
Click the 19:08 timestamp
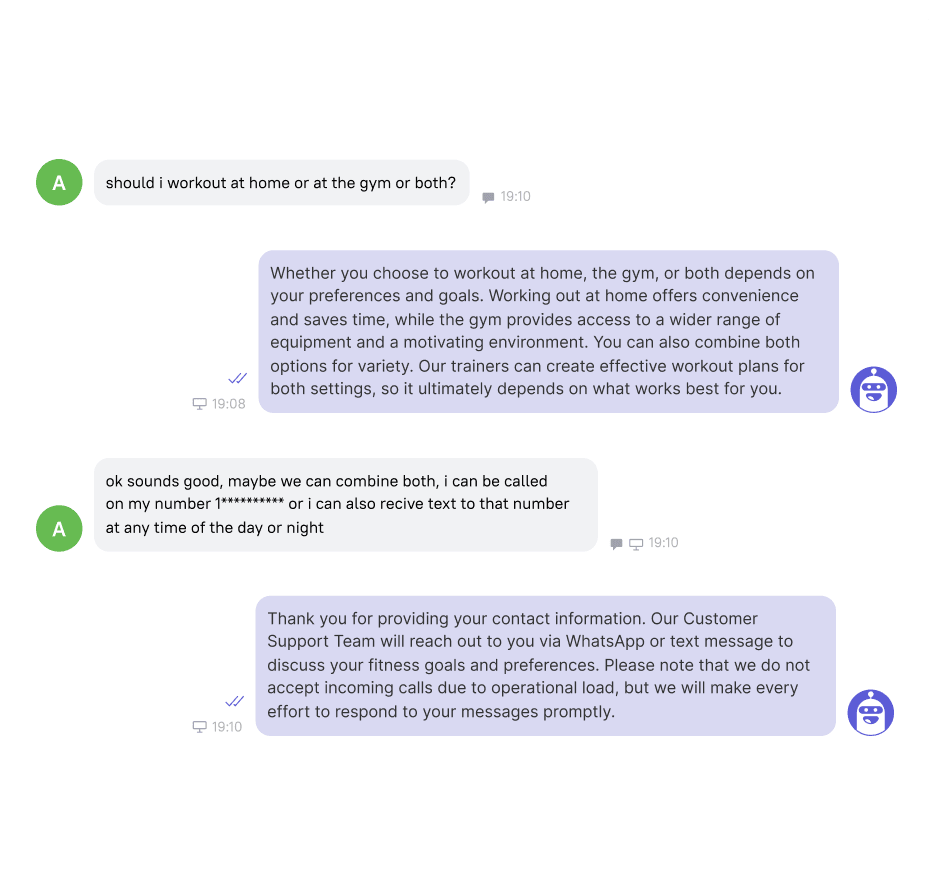click(228, 404)
